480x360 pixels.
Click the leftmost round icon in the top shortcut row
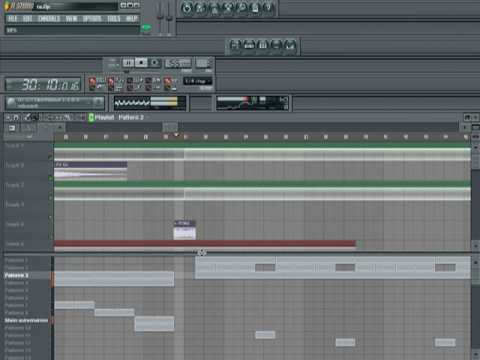pyautogui.click(x=187, y=8)
